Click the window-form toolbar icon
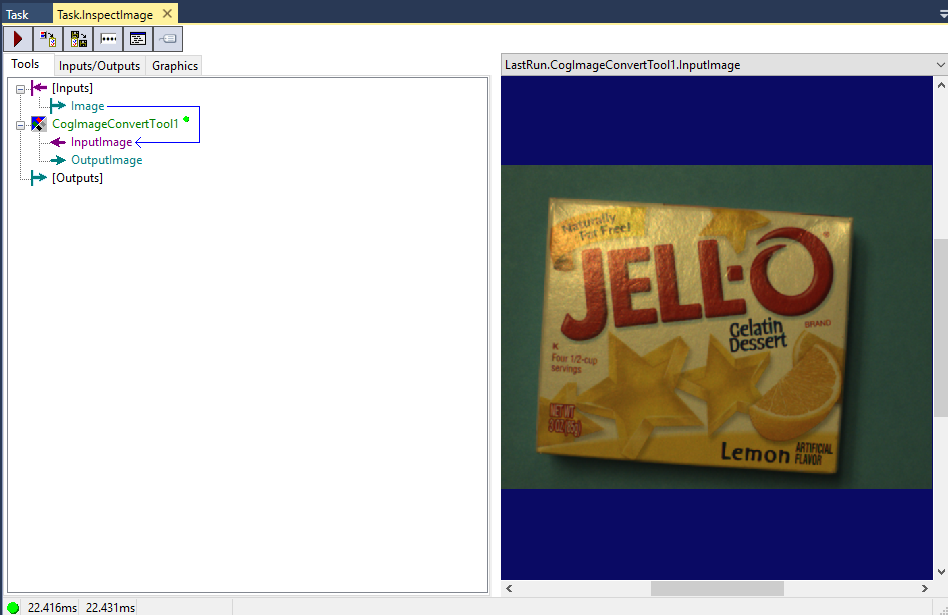Screen dimensions: 948x615 click(138, 39)
